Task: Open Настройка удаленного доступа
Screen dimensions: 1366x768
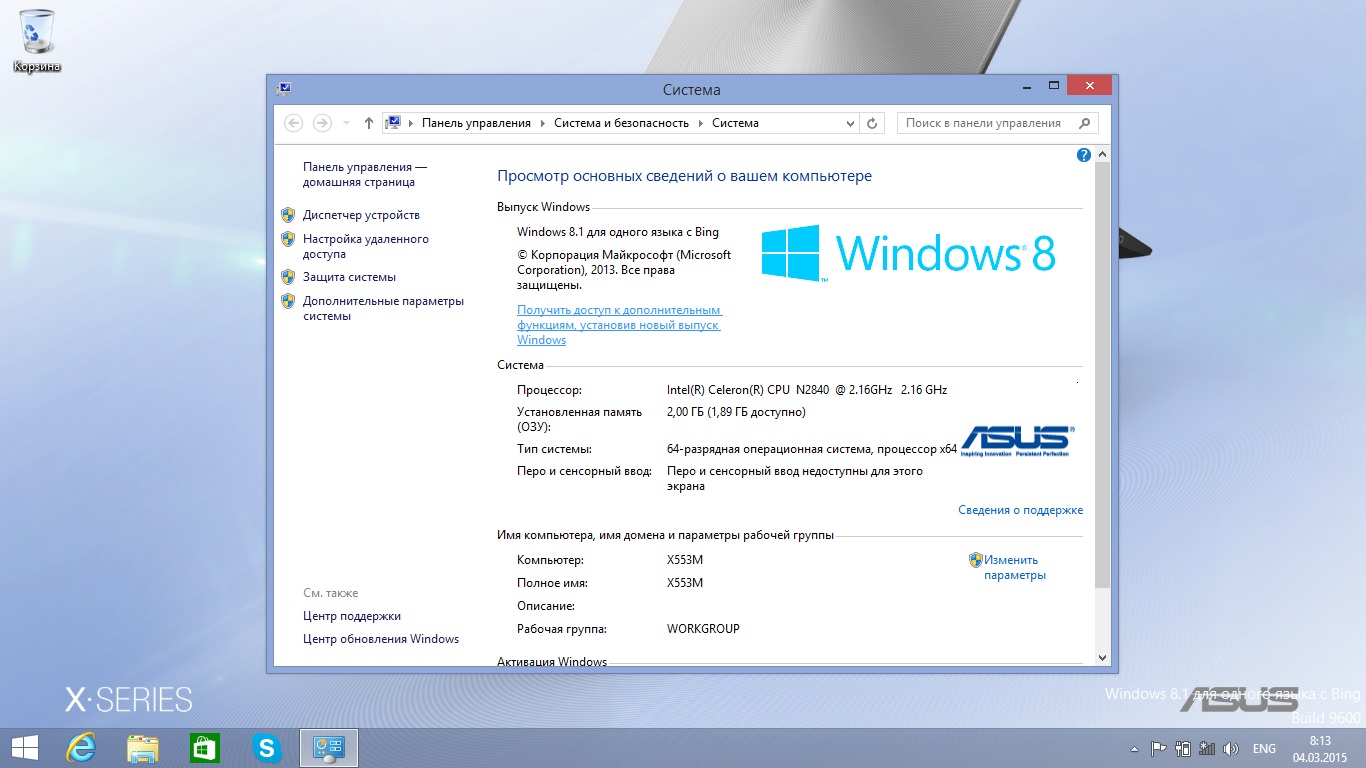Action: [x=366, y=246]
